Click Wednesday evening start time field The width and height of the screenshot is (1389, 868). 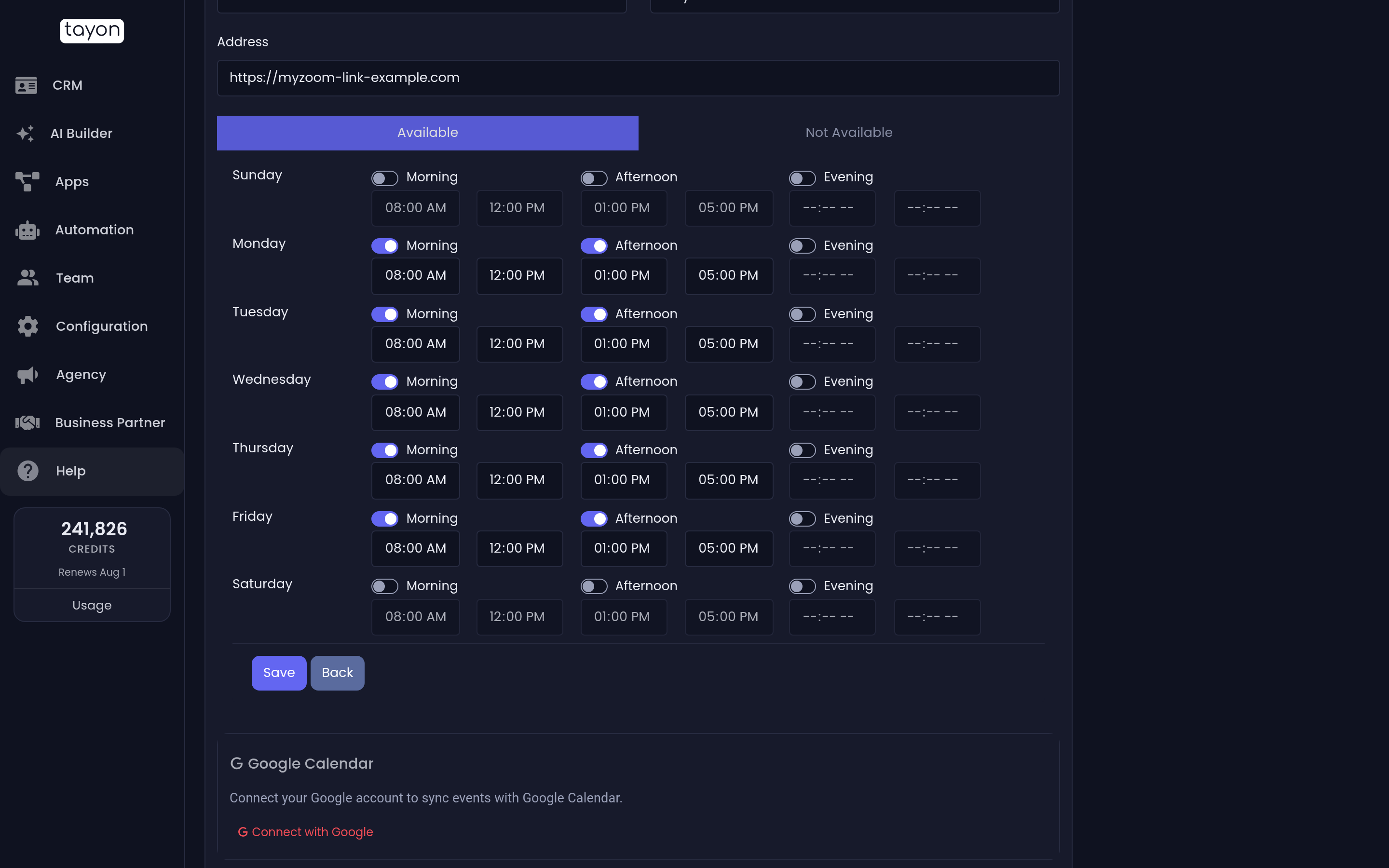[832, 412]
